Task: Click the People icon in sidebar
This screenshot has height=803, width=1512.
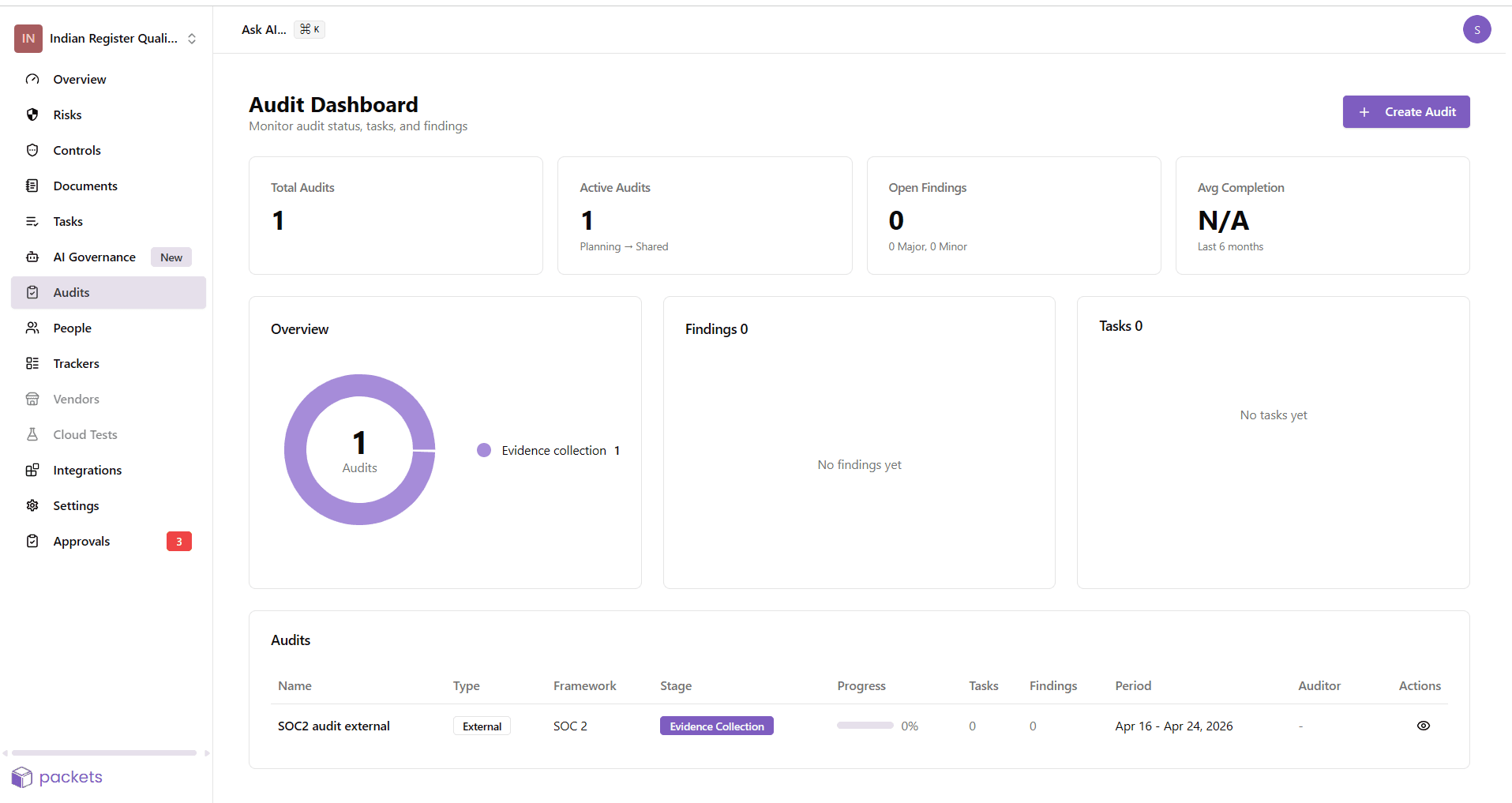Action: tap(32, 328)
